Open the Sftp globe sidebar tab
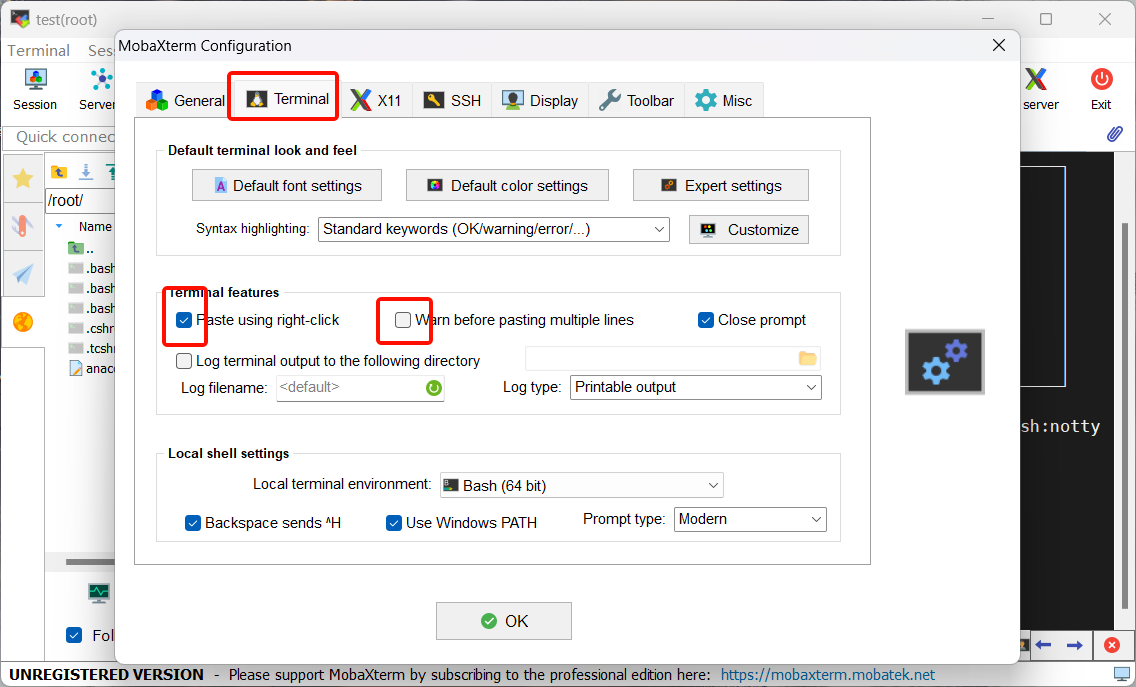Viewport: 1136px width, 687px height. pyautogui.click(x=23, y=322)
